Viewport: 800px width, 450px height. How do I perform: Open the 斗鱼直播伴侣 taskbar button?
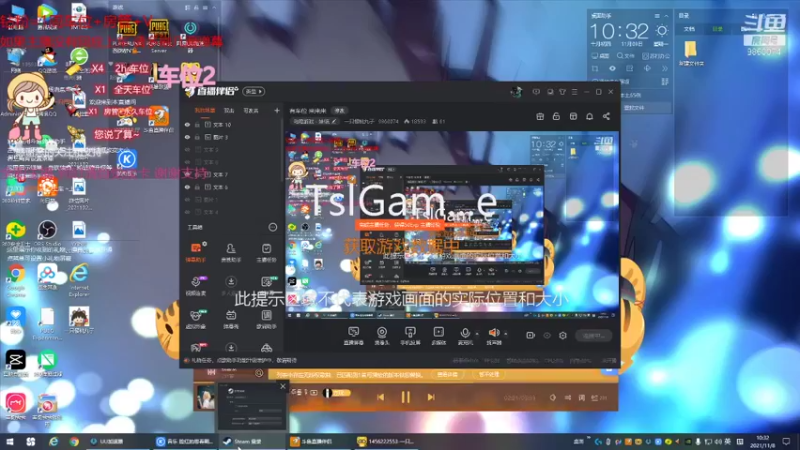318,441
